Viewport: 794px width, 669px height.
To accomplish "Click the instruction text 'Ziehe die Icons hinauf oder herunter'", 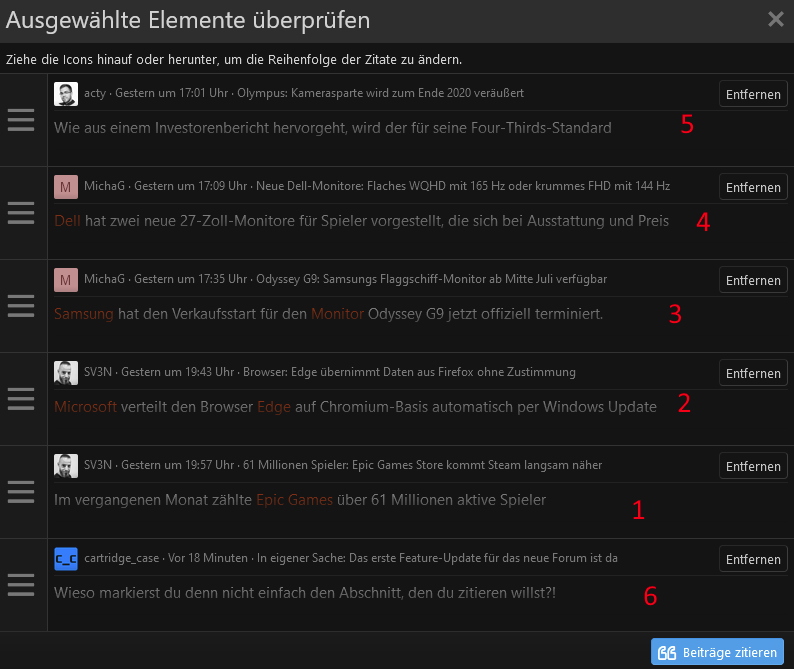I will 111,59.
